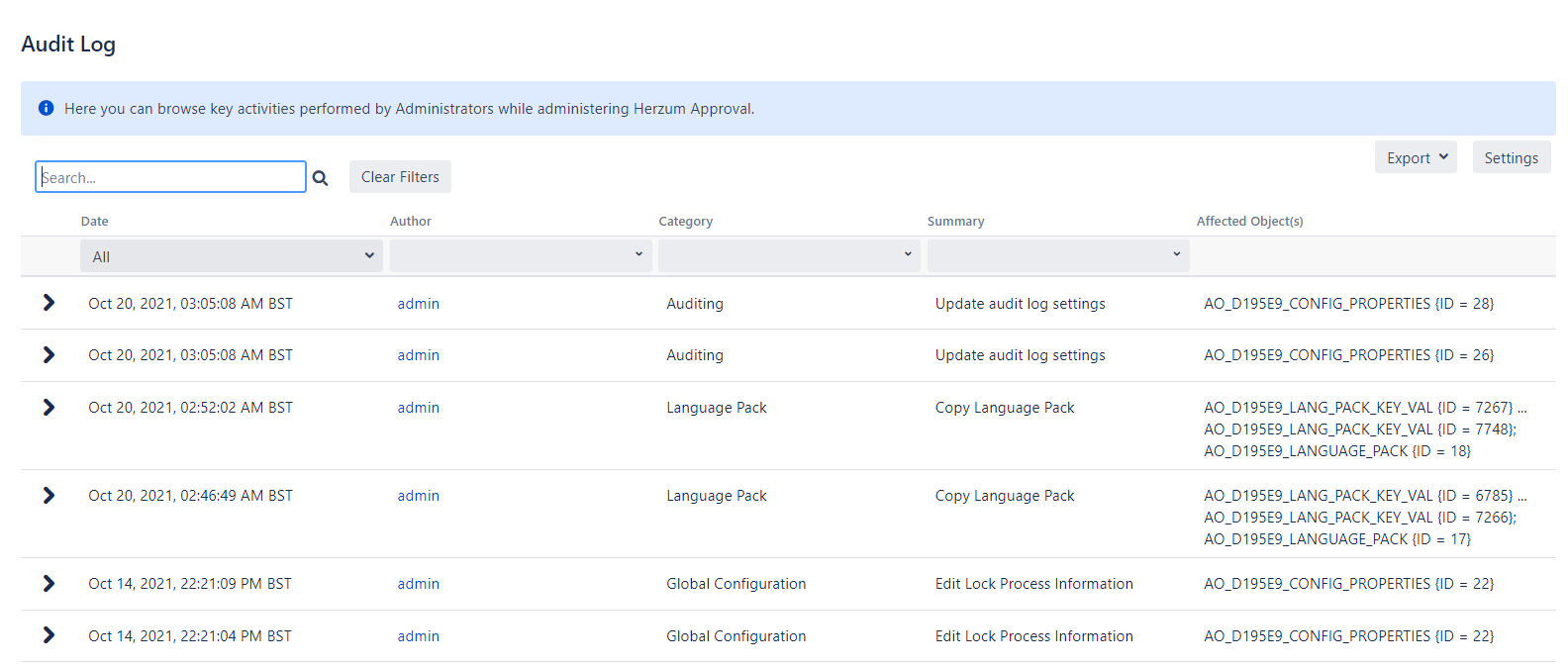Screen dimensions: 1568x668
Task: Expand the first Update audit log settings row
Action: pos(49,303)
